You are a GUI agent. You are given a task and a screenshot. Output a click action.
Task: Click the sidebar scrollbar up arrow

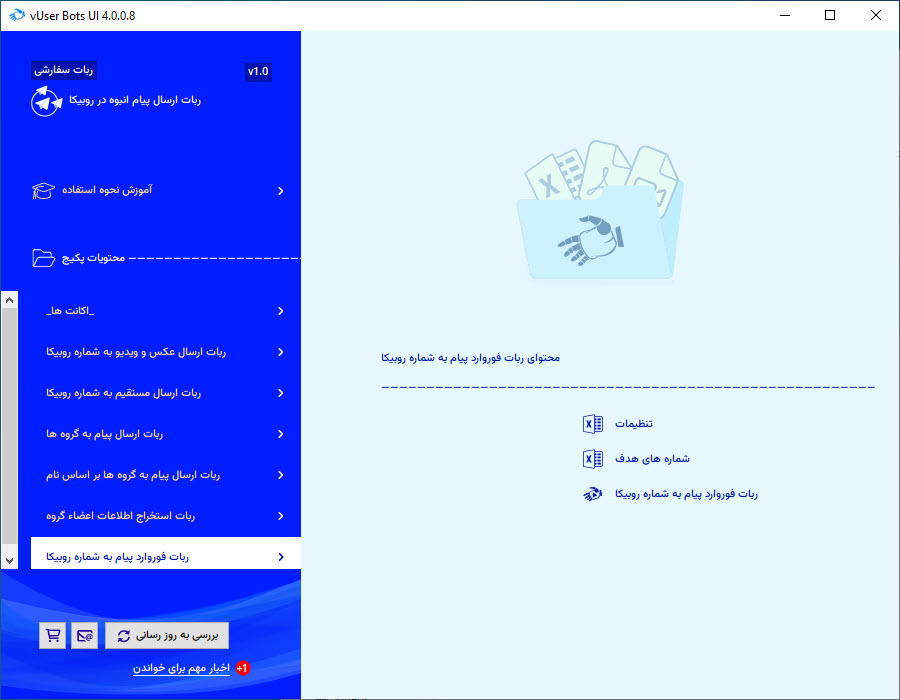[x=9, y=300]
